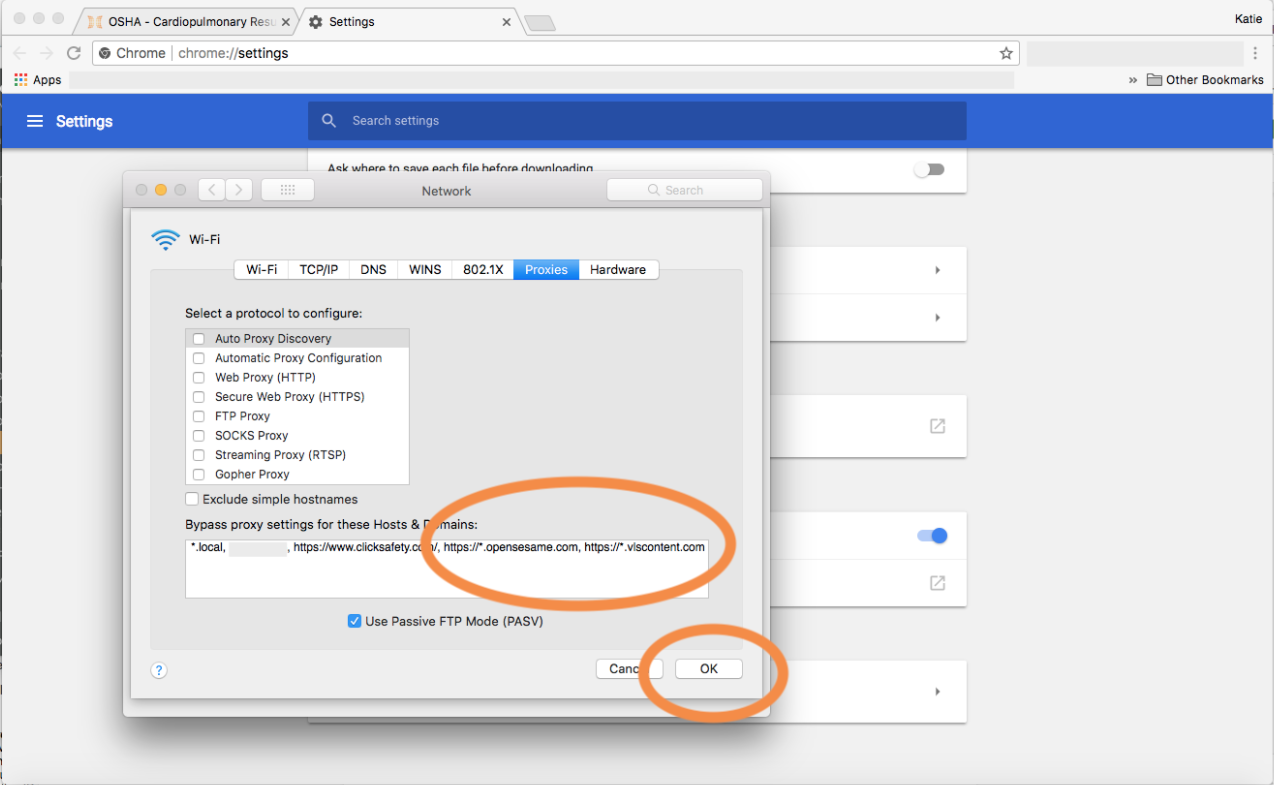Open the Chrome three-dot menu
Screen dimensions: 1275x785
coord(1256,53)
